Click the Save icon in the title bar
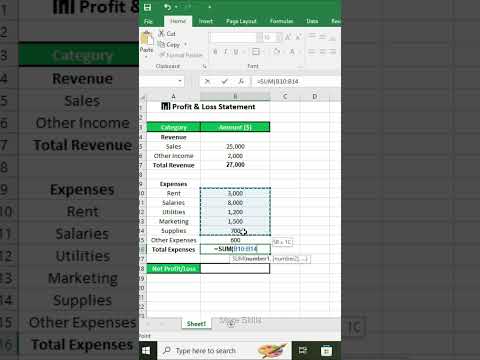The image size is (480, 360). tap(147, 7)
